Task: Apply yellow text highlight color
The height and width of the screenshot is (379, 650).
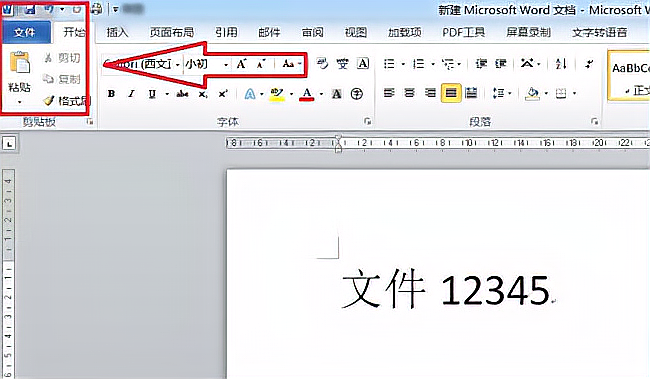Action: point(276,94)
